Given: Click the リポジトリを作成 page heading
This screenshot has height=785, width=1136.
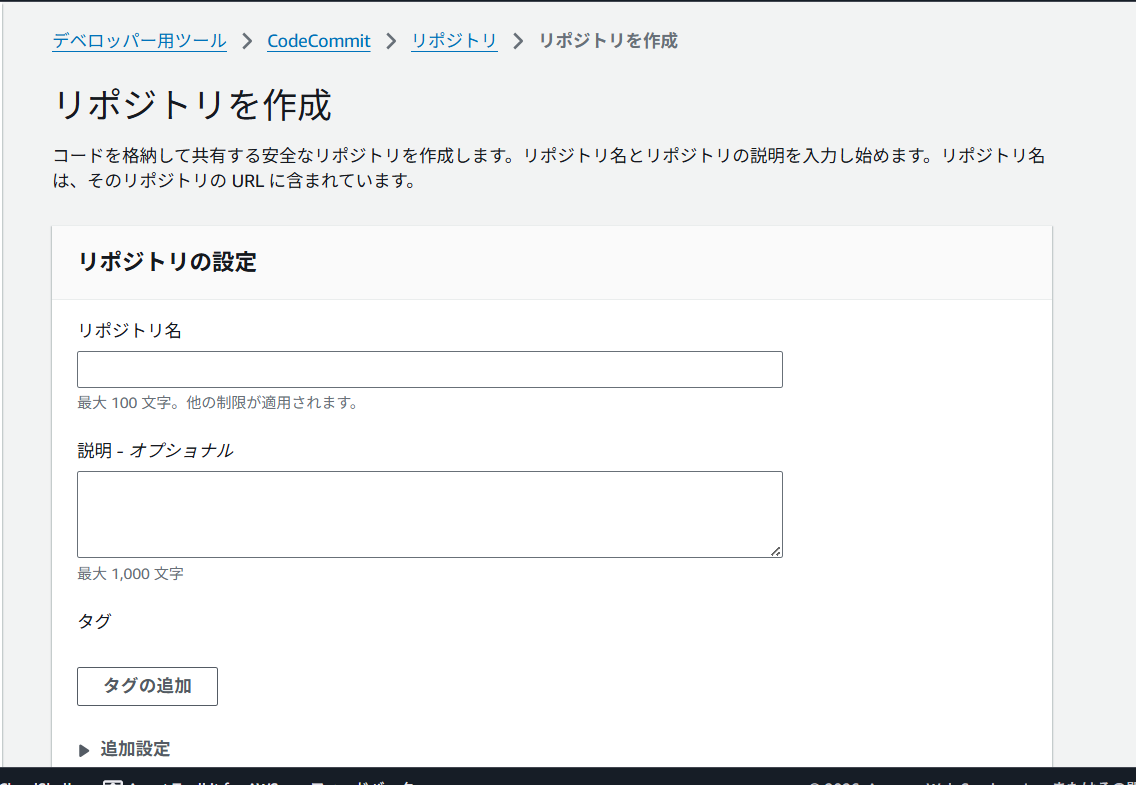Looking at the screenshot, I should pyautogui.click(x=193, y=106).
